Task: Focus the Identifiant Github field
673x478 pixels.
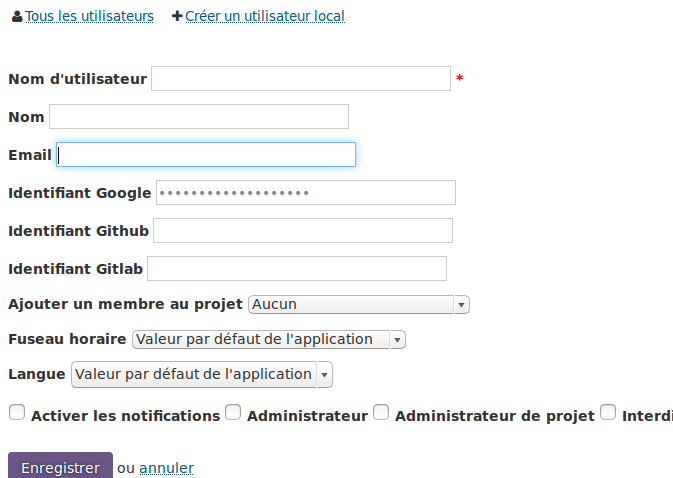Action: point(303,230)
